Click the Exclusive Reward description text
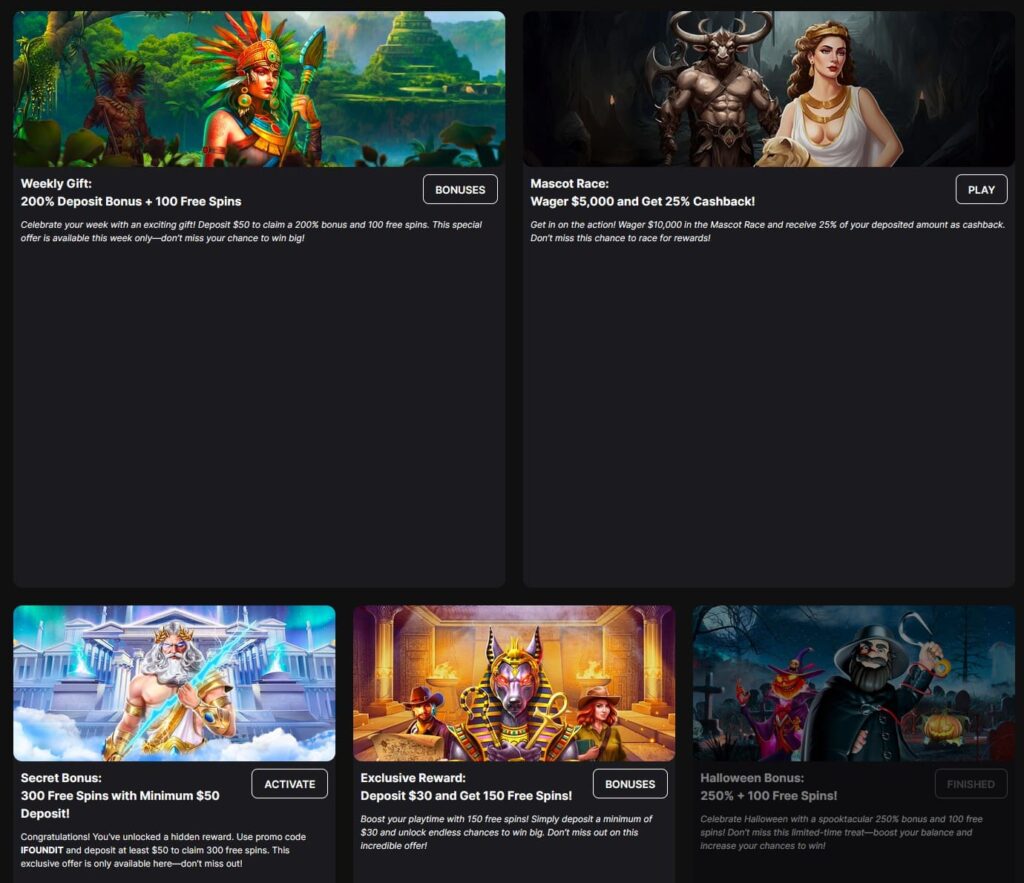The image size is (1024, 883). tap(506, 832)
